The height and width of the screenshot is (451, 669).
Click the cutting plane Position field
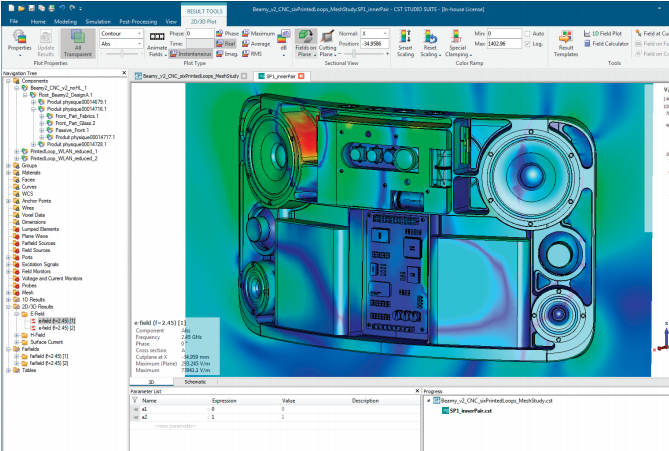point(376,44)
